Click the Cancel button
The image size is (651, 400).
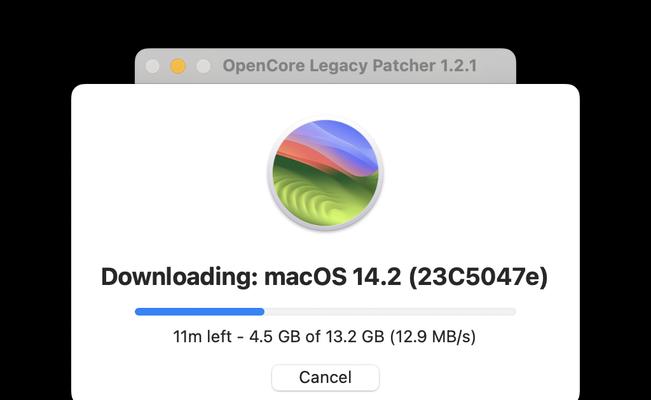[x=325, y=377]
